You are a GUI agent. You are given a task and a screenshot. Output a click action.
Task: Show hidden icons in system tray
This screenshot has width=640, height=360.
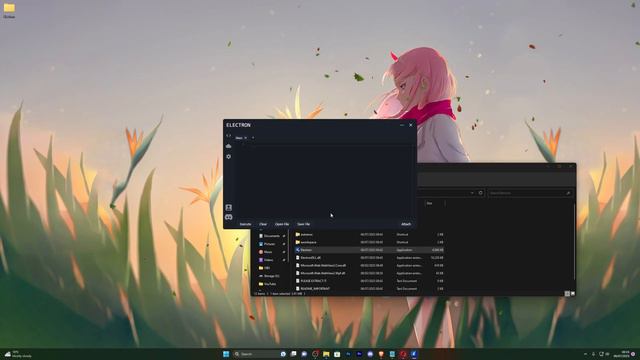tap(585, 354)
